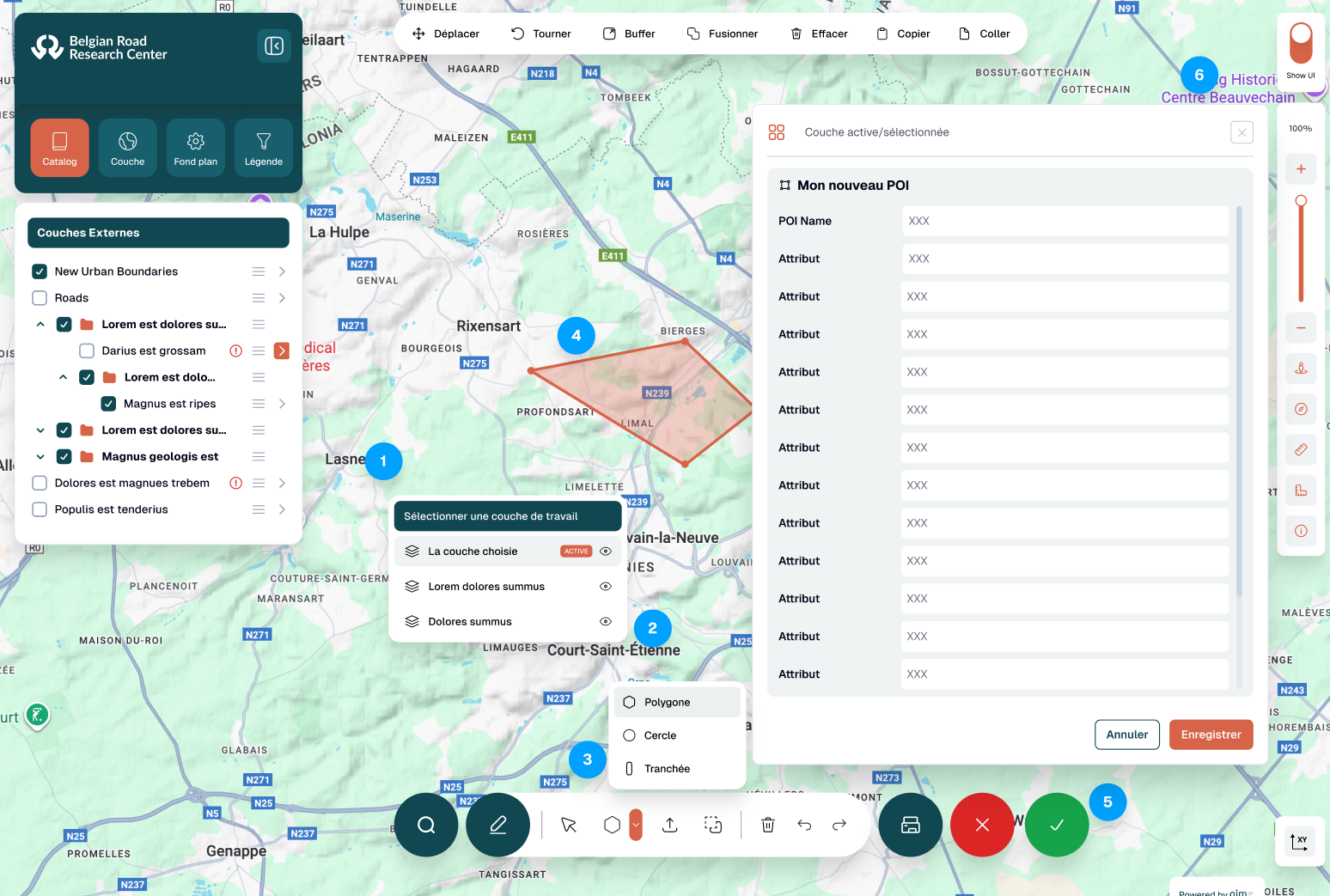The height and width of the screenshot is (896, 1330).
Task: Select Cercle from shape menu
Action: point(660,735)
